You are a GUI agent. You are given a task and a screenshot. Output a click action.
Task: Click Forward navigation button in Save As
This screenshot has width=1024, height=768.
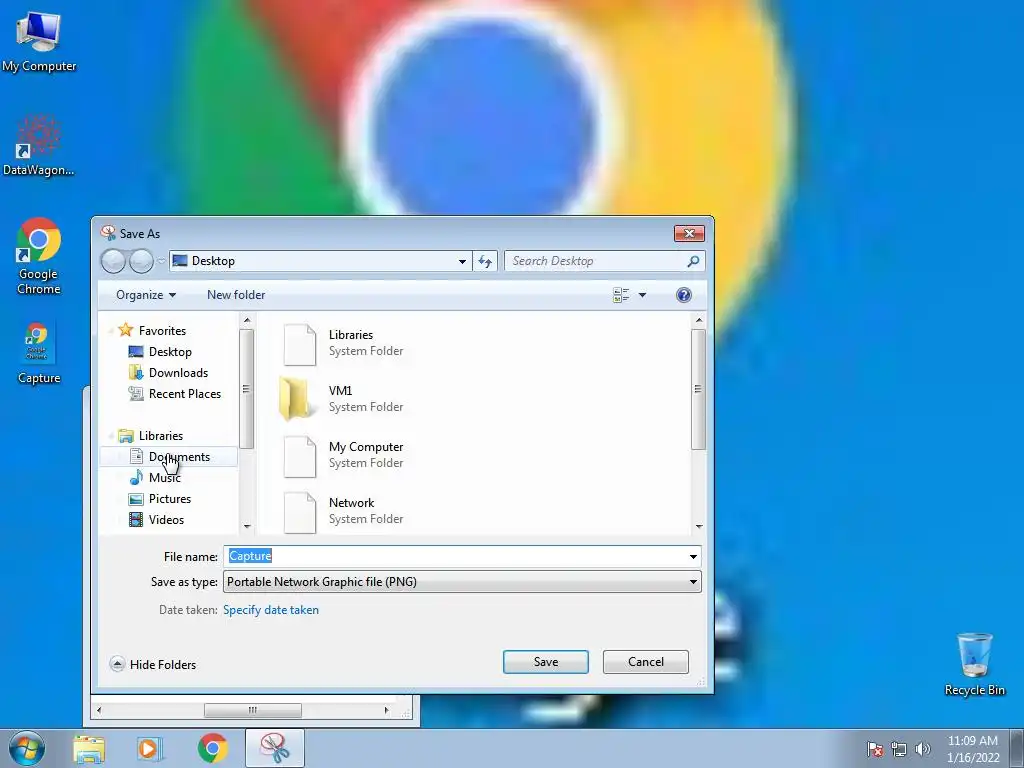141,261
